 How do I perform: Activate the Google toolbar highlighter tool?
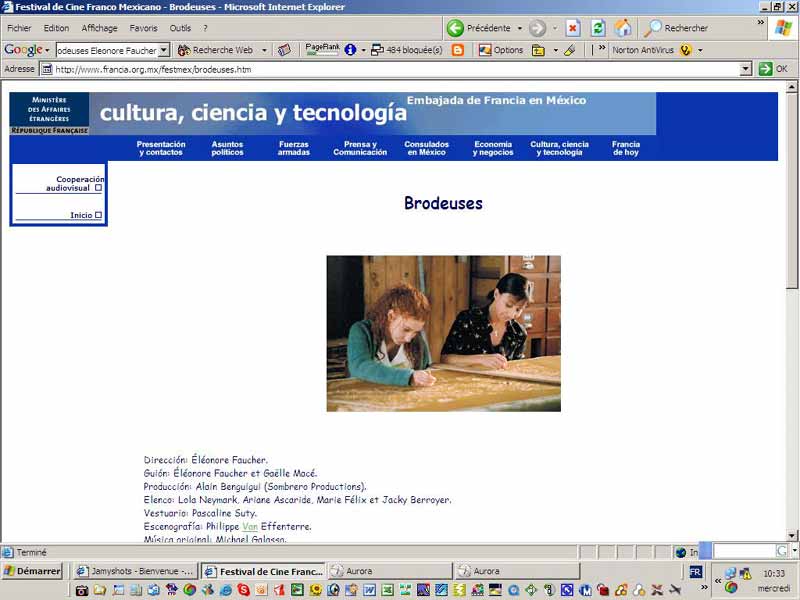pos(568,48)
